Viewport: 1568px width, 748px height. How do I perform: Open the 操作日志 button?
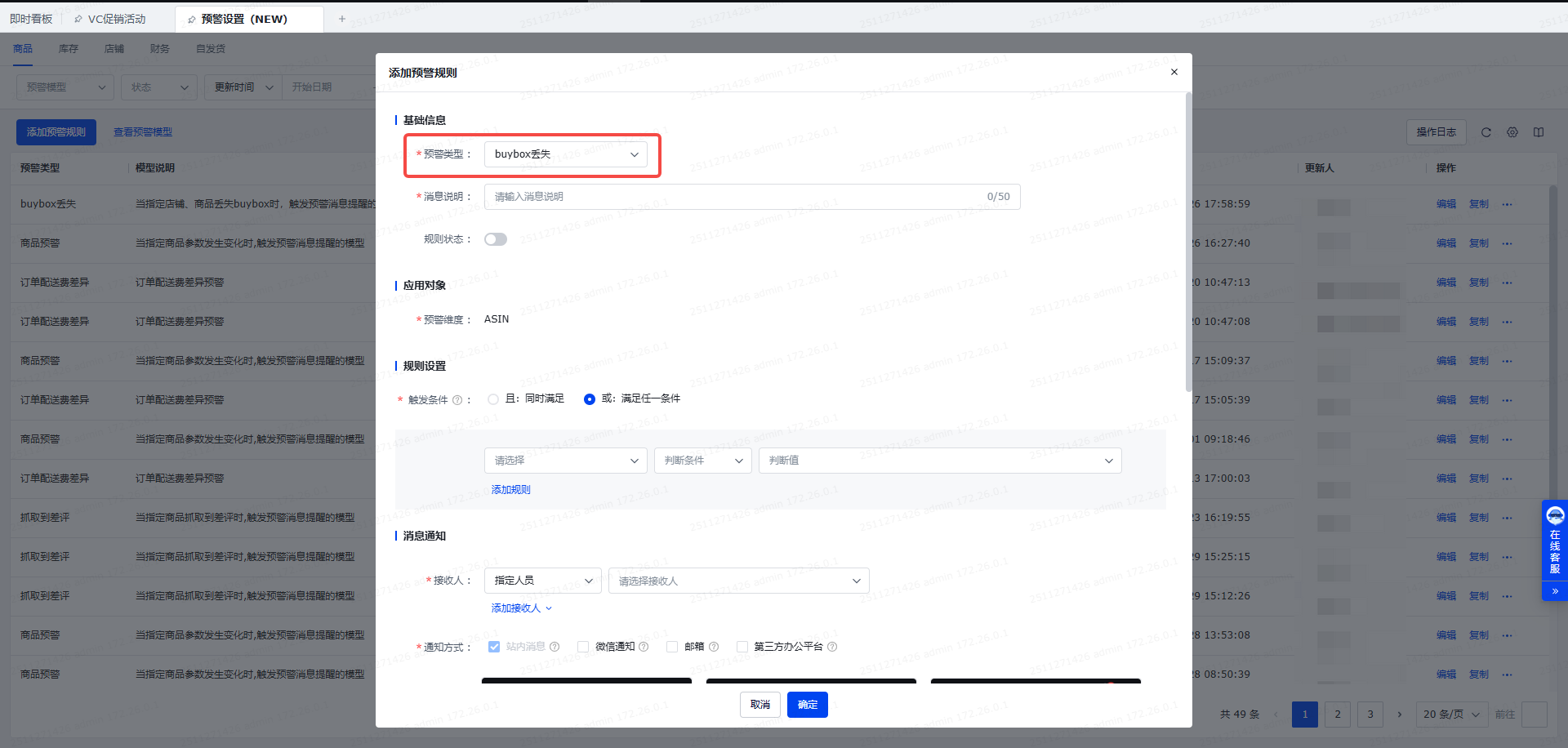tap(1437, 132)
